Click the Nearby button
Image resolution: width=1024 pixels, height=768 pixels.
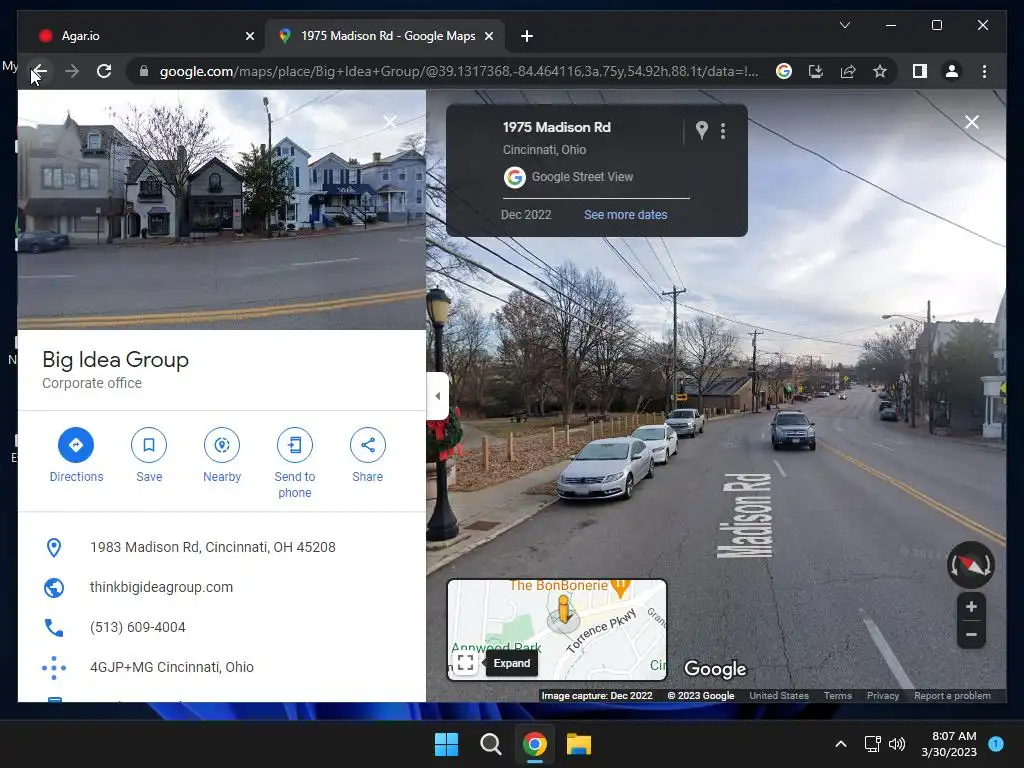pyautogui.click(x=222, y=455)
